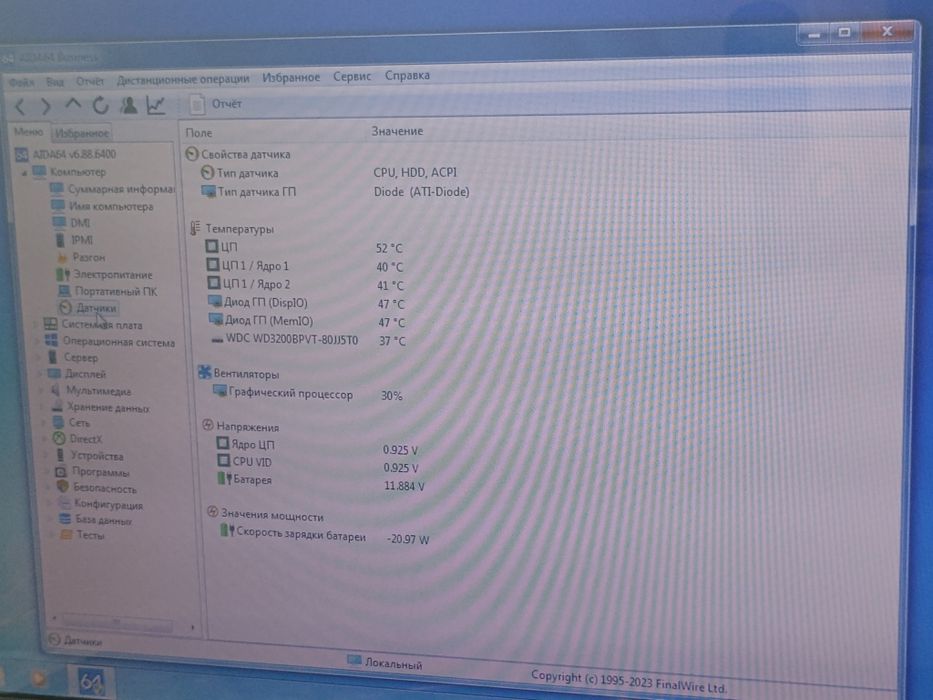The width and height of the screenshot is (933, 700).
Task: Expand the Сервер tree node
Action: click(40, 358)
